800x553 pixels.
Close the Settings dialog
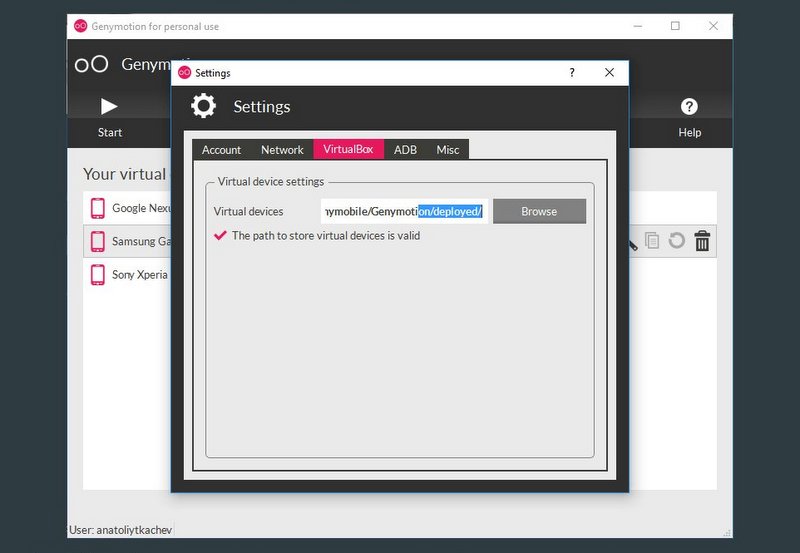pyautogui.click(x=609, y=72)
